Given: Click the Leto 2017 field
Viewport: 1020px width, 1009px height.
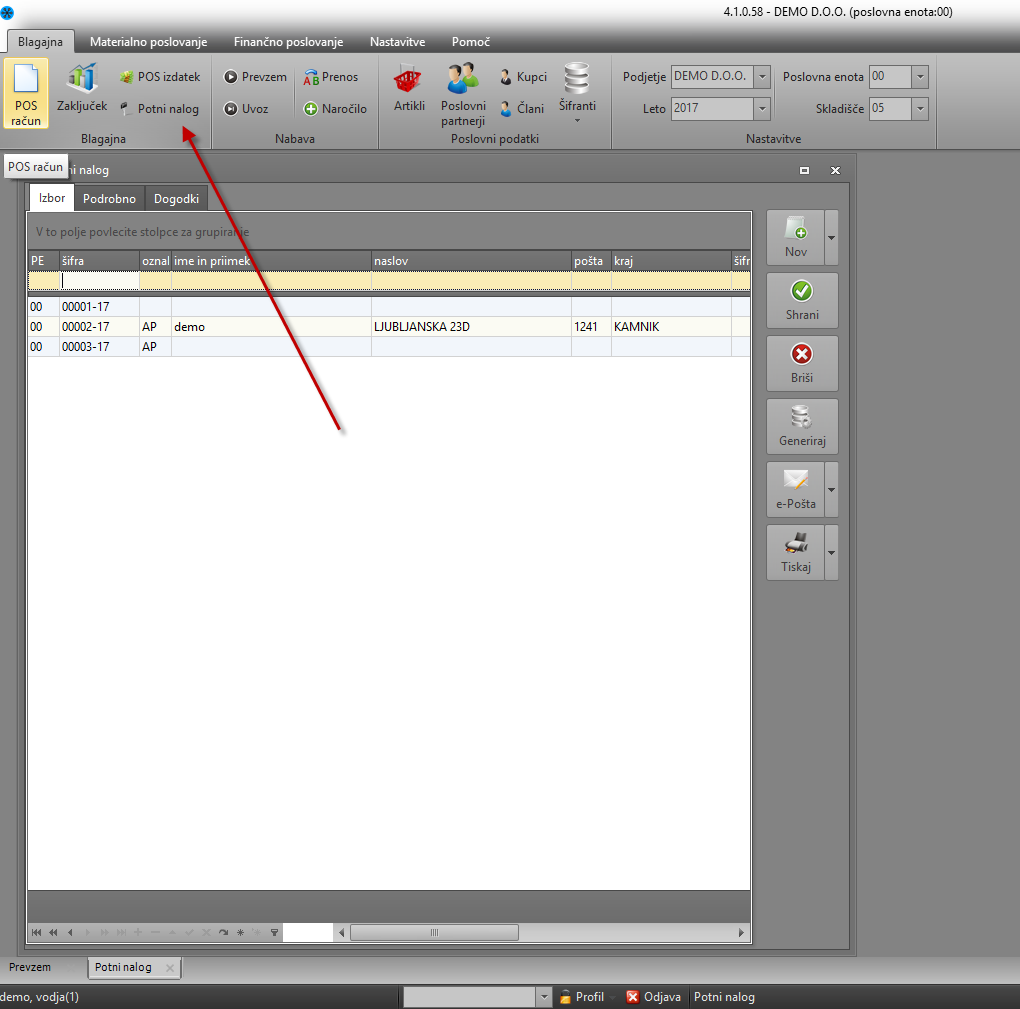Looking at the screenshot, I should [x=712, y=109].
